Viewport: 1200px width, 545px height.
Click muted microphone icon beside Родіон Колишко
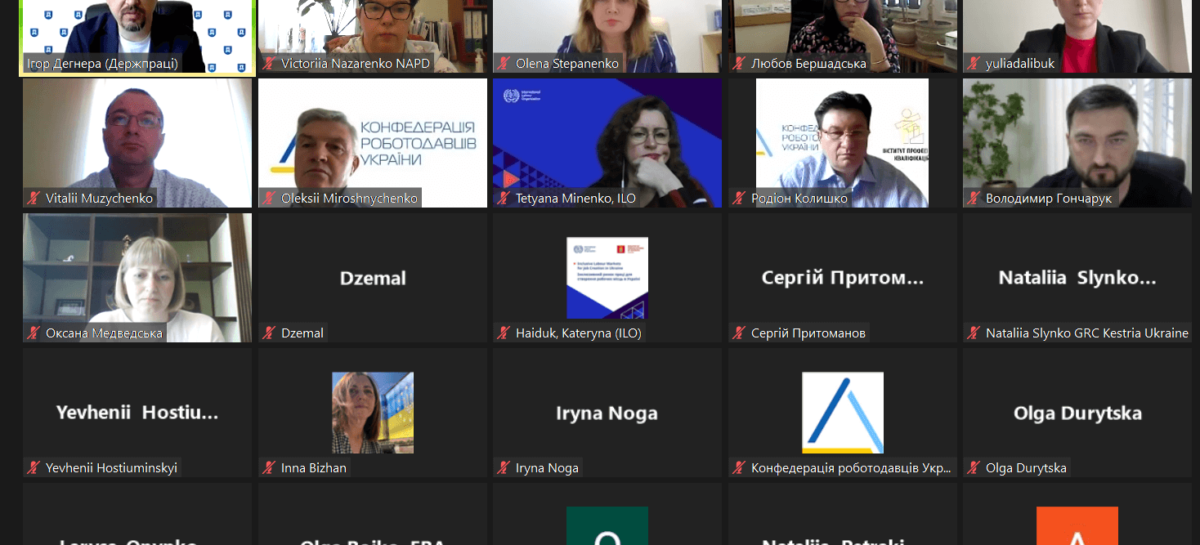(x=739, y=198)
